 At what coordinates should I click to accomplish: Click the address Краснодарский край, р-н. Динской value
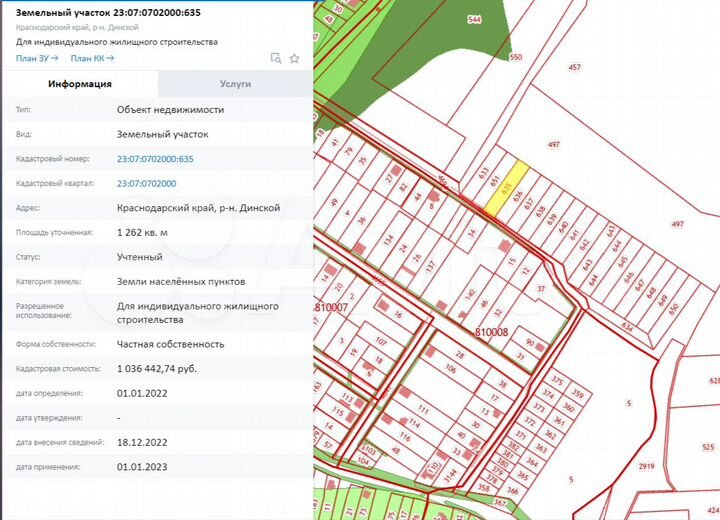pyautogui.click(x=198, y=208)
